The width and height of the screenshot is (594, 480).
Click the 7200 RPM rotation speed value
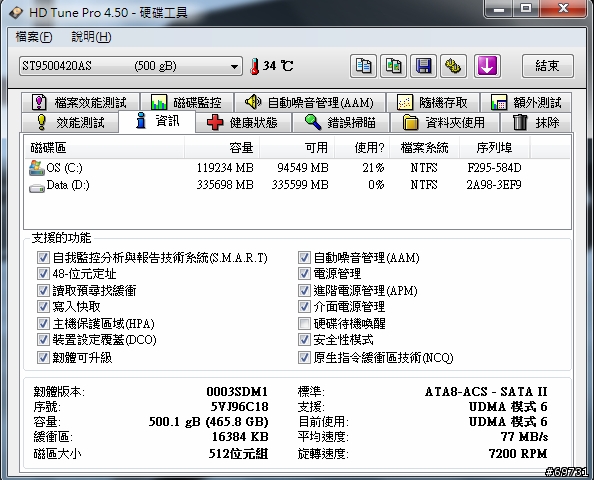pos(518,453)
